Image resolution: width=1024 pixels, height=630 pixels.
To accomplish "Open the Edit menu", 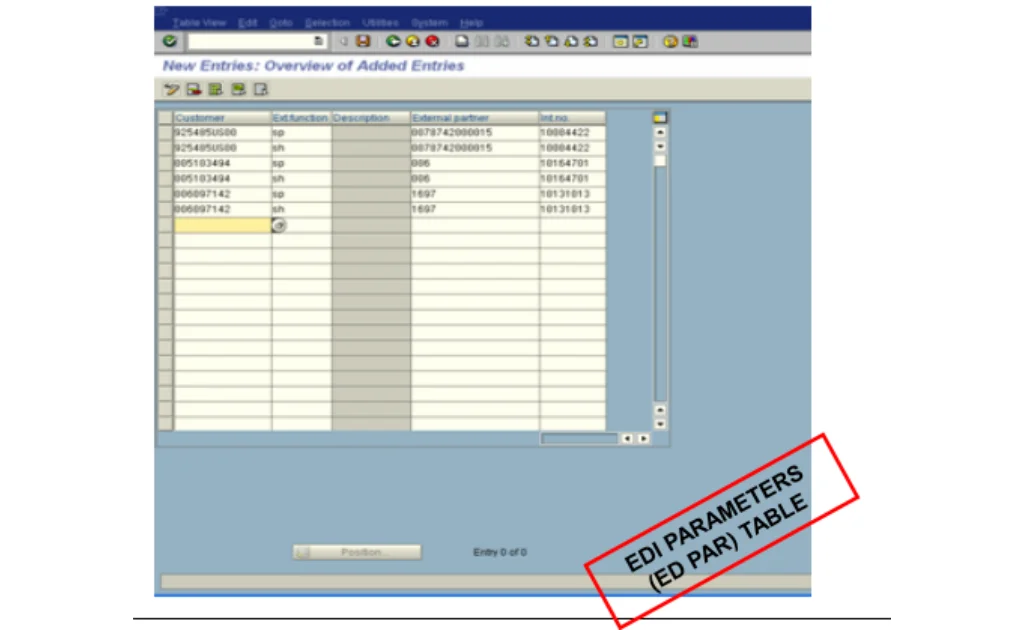I will 248,23.
